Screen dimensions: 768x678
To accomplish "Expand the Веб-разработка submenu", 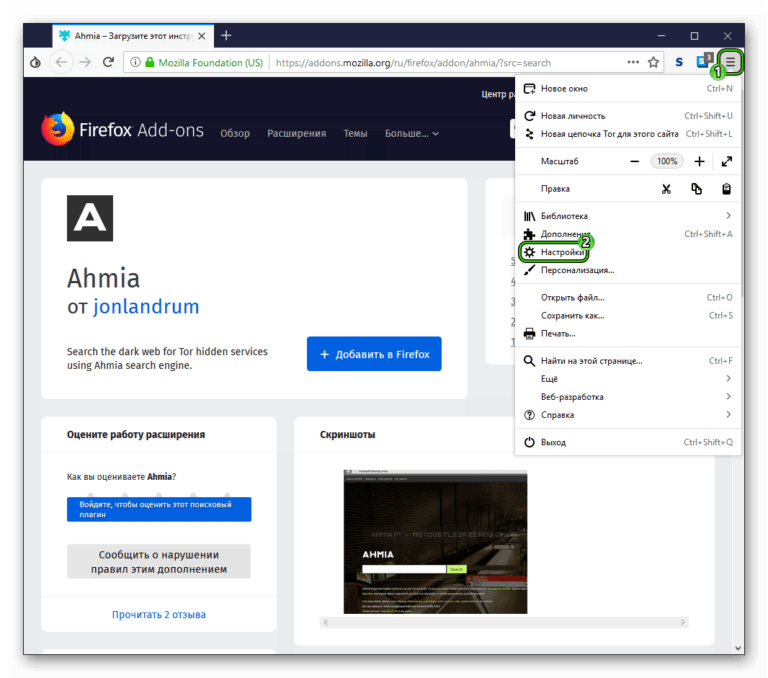I will tap(628, 397).
